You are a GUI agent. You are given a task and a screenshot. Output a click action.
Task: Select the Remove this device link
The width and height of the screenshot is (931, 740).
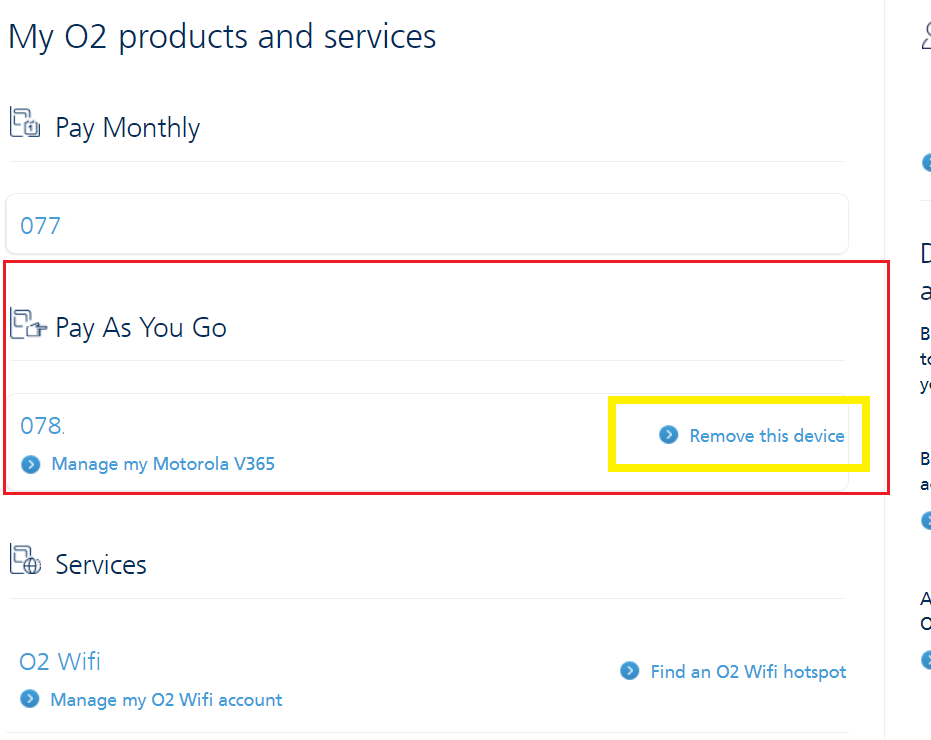[767, 436]
